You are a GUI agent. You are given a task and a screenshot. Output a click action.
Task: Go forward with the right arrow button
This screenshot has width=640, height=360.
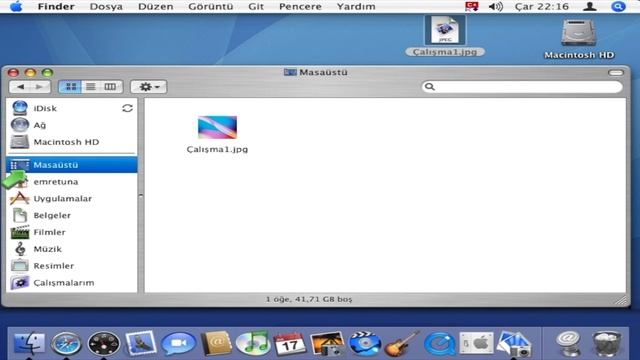pos(40,87)
